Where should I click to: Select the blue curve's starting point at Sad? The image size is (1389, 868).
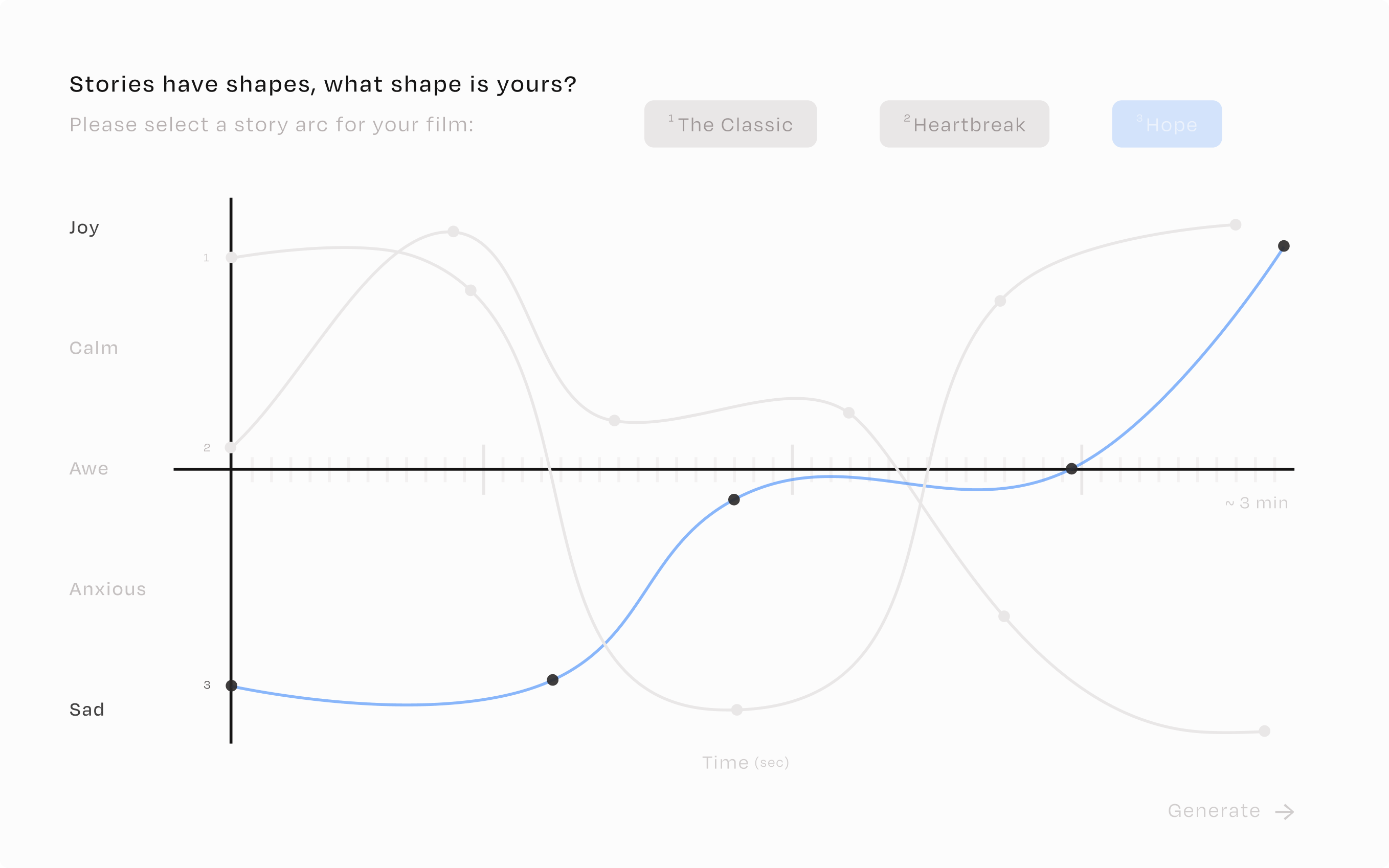tap(231, 686)
